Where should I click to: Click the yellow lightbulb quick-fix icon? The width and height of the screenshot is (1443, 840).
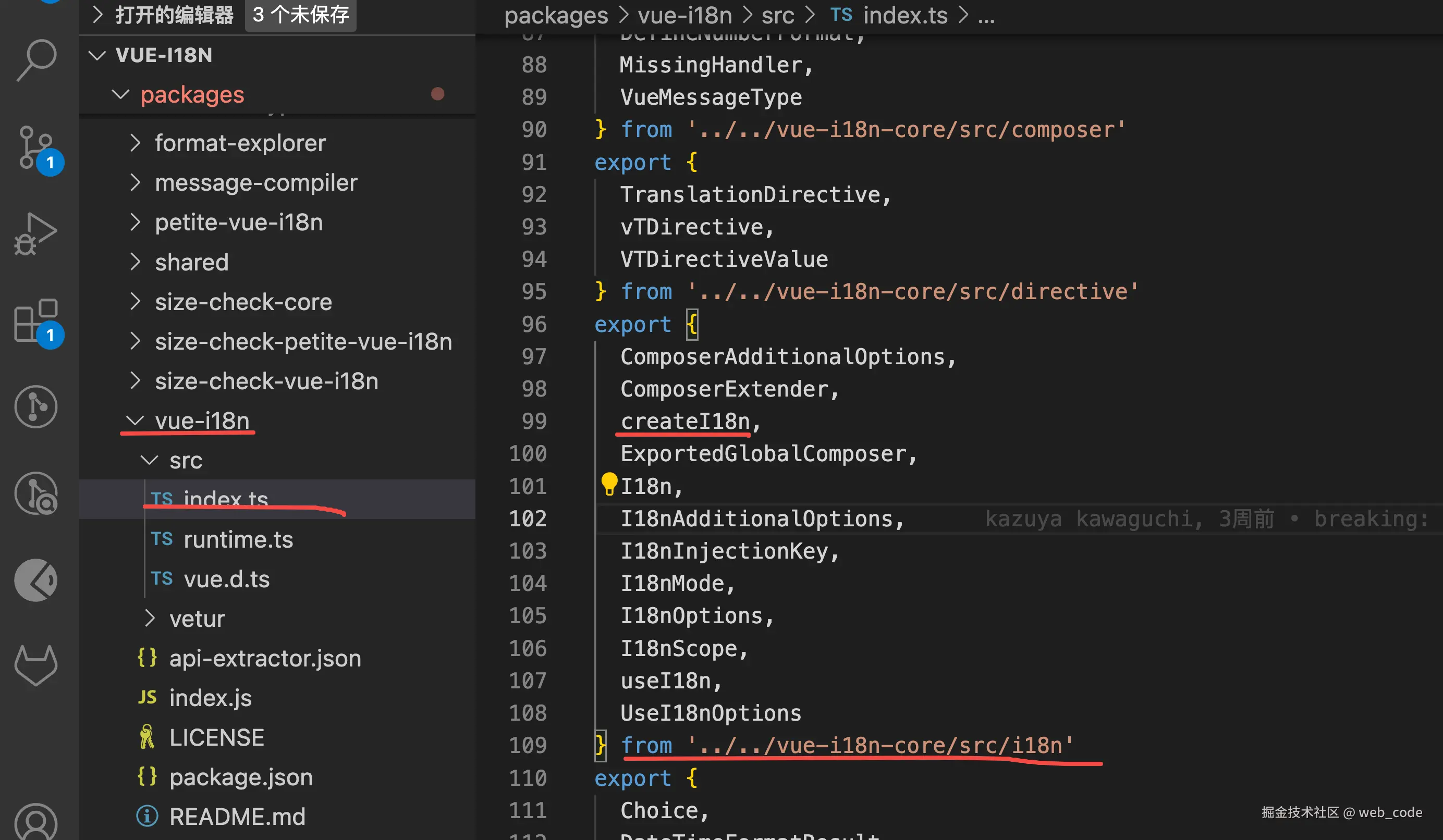[x=609, y=484]
